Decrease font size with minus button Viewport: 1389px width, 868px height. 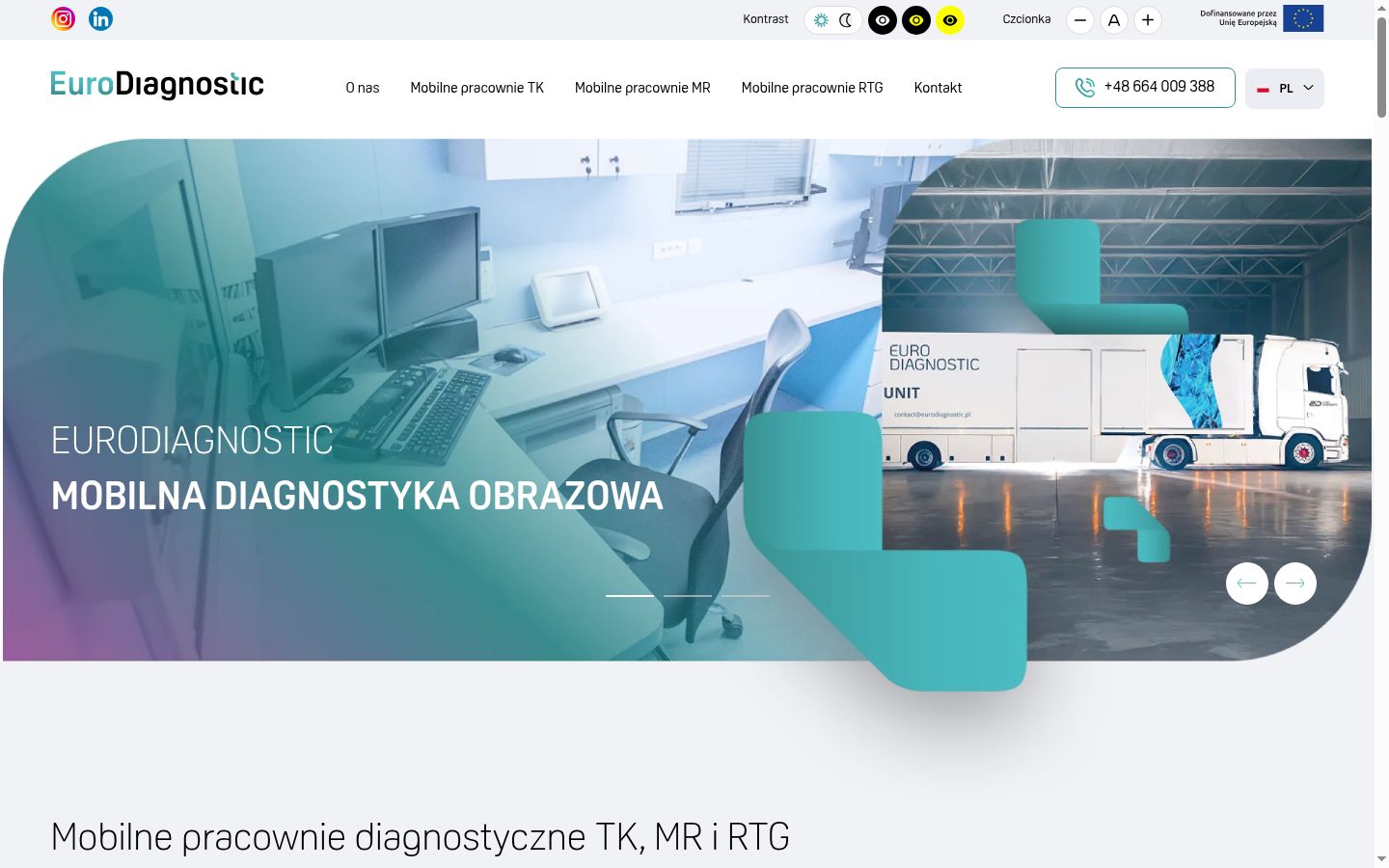point(1080,20)
